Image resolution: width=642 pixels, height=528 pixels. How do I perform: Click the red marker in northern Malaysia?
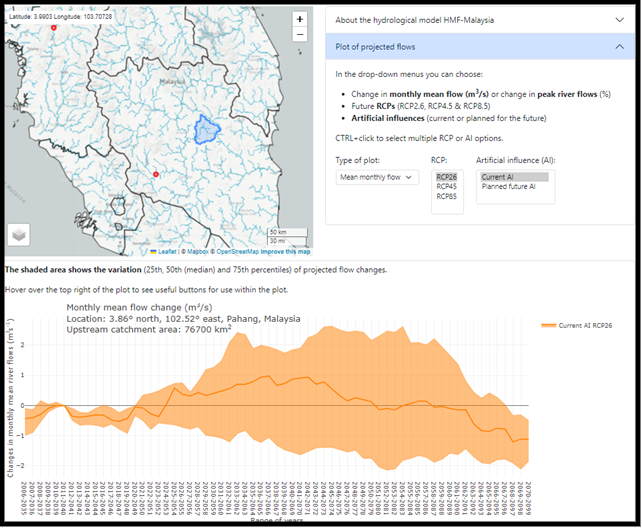(54, 28)
